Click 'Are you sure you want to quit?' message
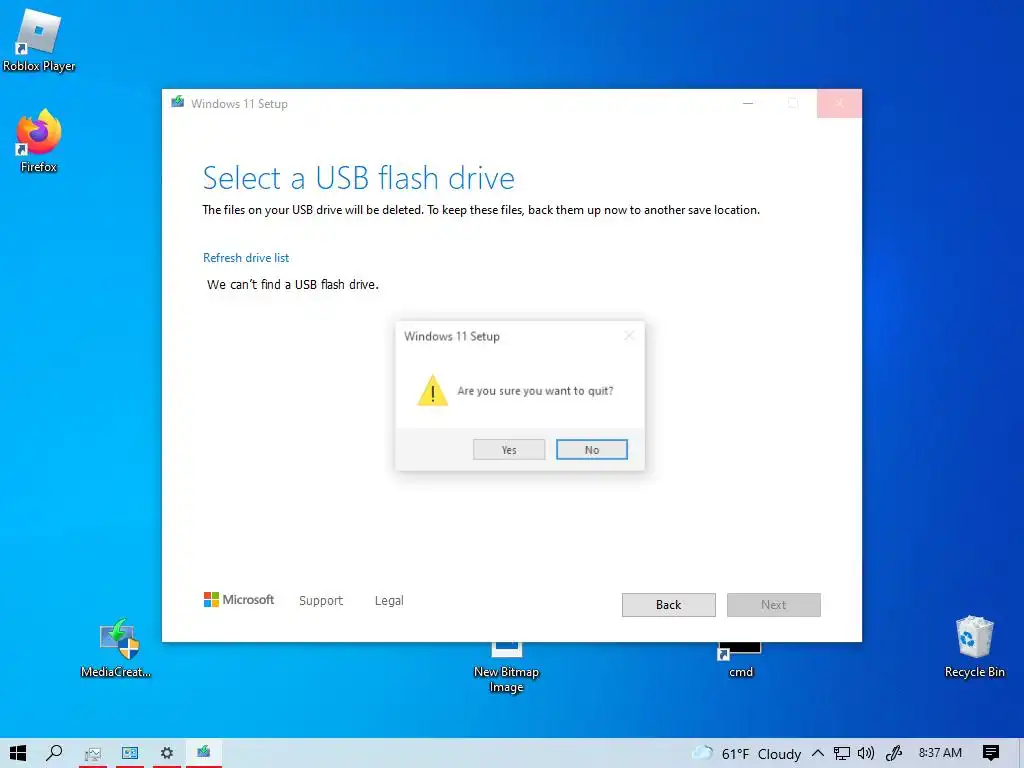 point(535,391)
